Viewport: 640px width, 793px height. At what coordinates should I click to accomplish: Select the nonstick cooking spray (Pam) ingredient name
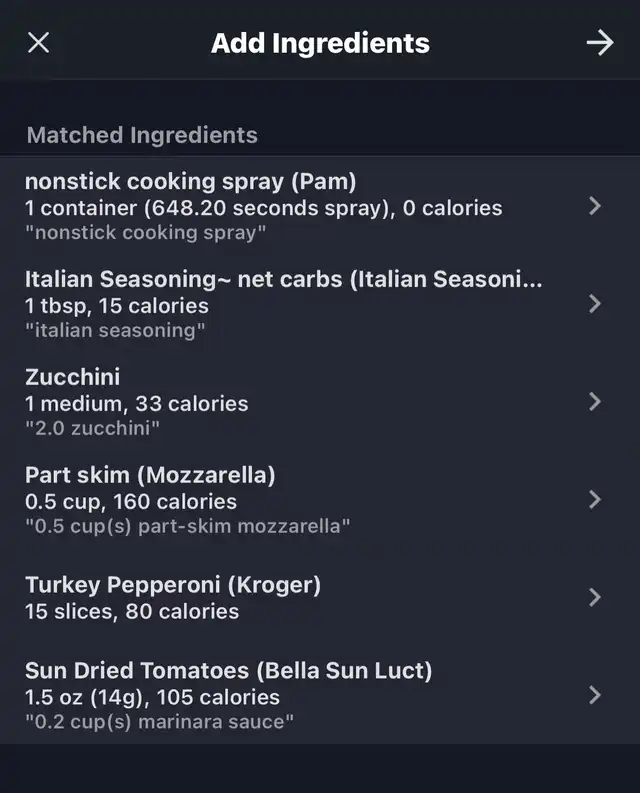point(190,182)
